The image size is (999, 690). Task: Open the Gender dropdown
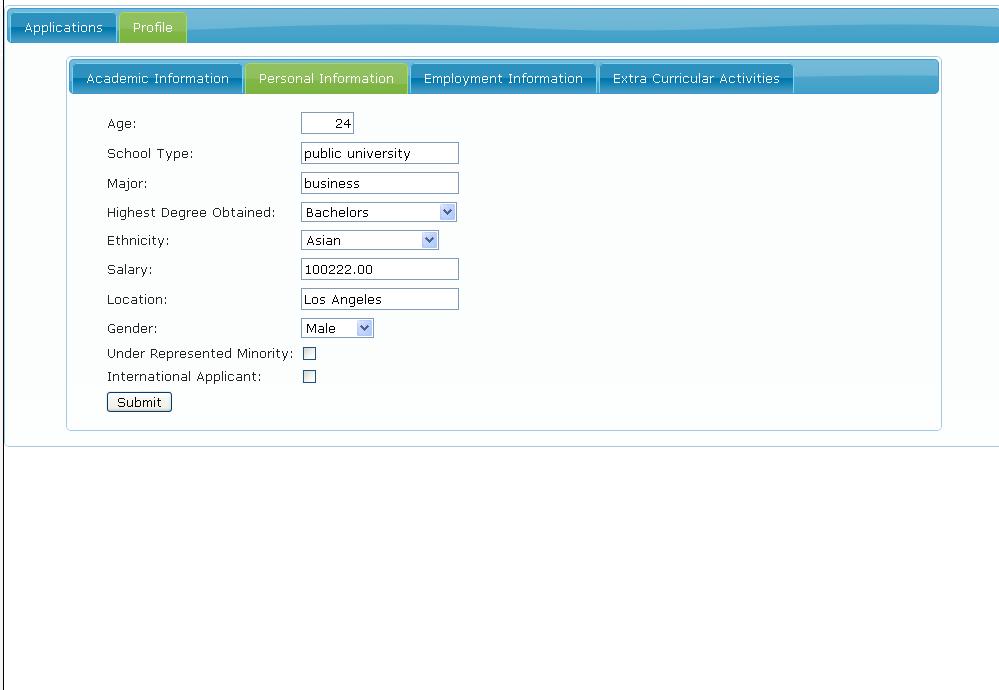(x=337, y=328)
